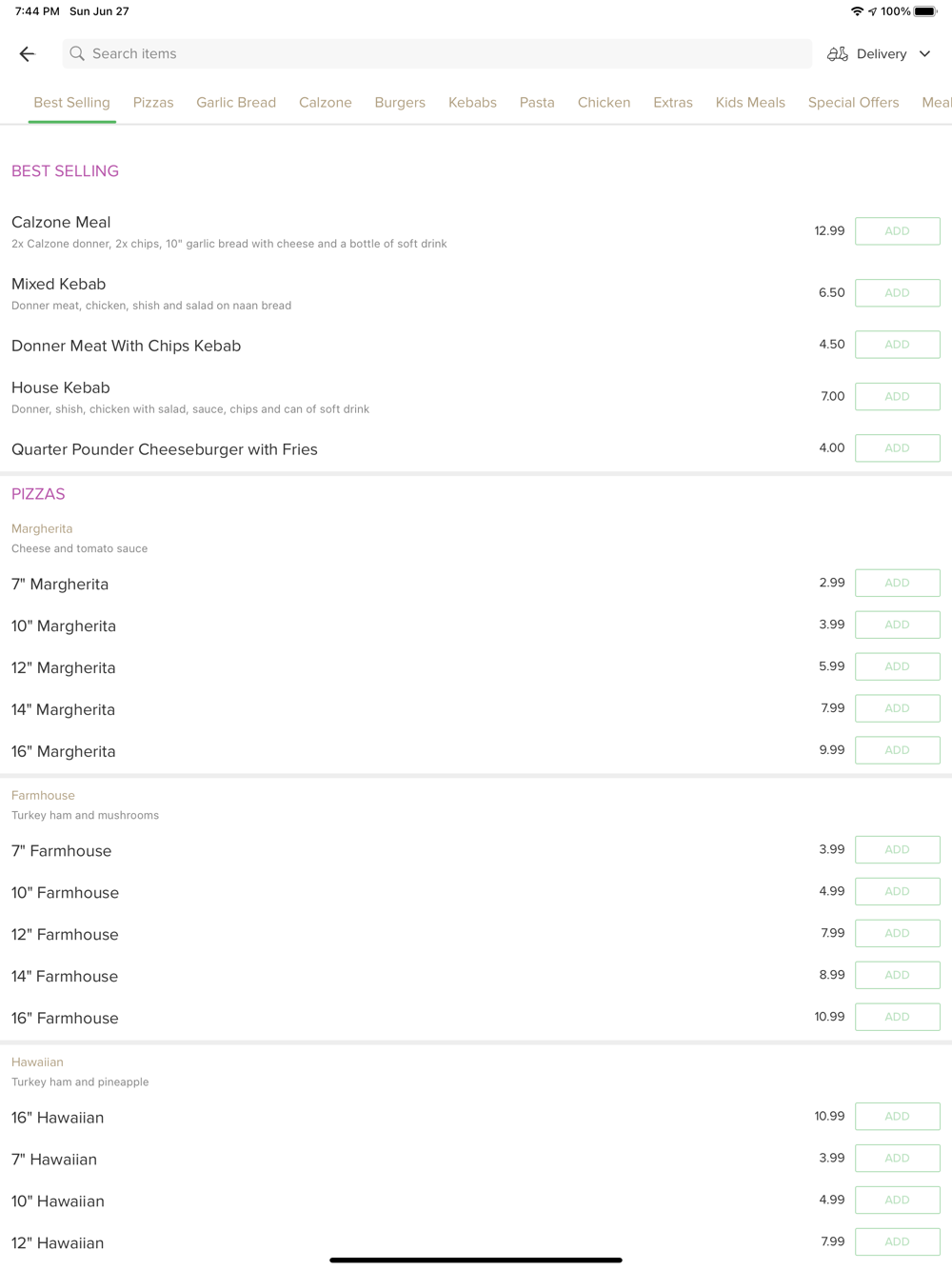Select the Quarter Pounder Cheeseburger with Fries item

tap(165, 449)
